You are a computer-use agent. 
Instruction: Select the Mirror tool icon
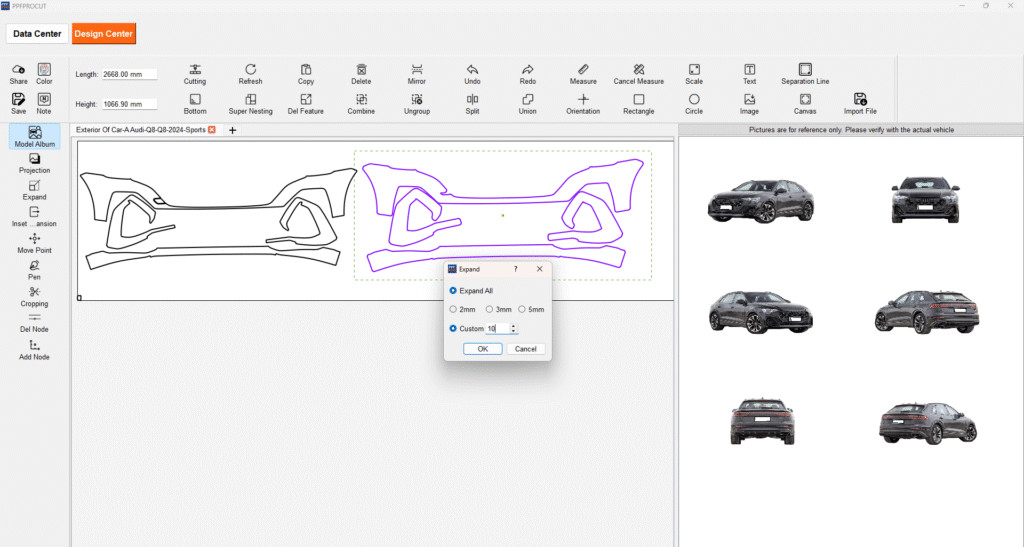[417, 69]
